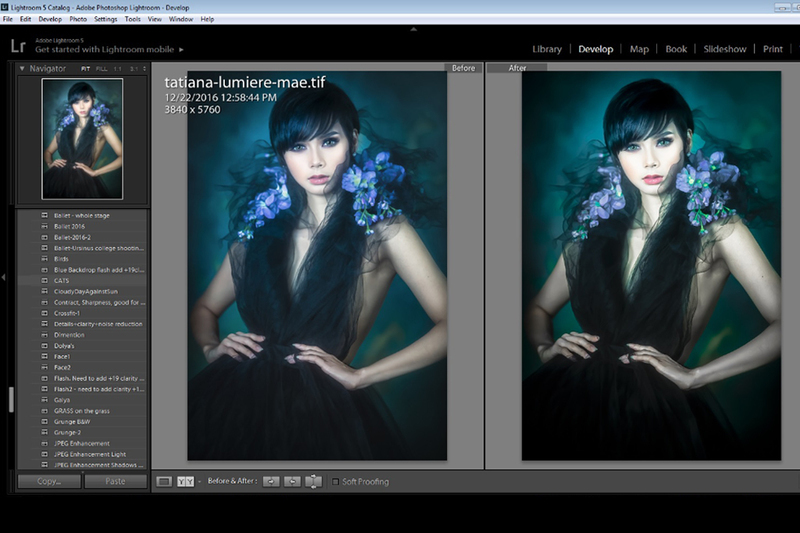Click the Before/After YY view icon

[185, 481]
